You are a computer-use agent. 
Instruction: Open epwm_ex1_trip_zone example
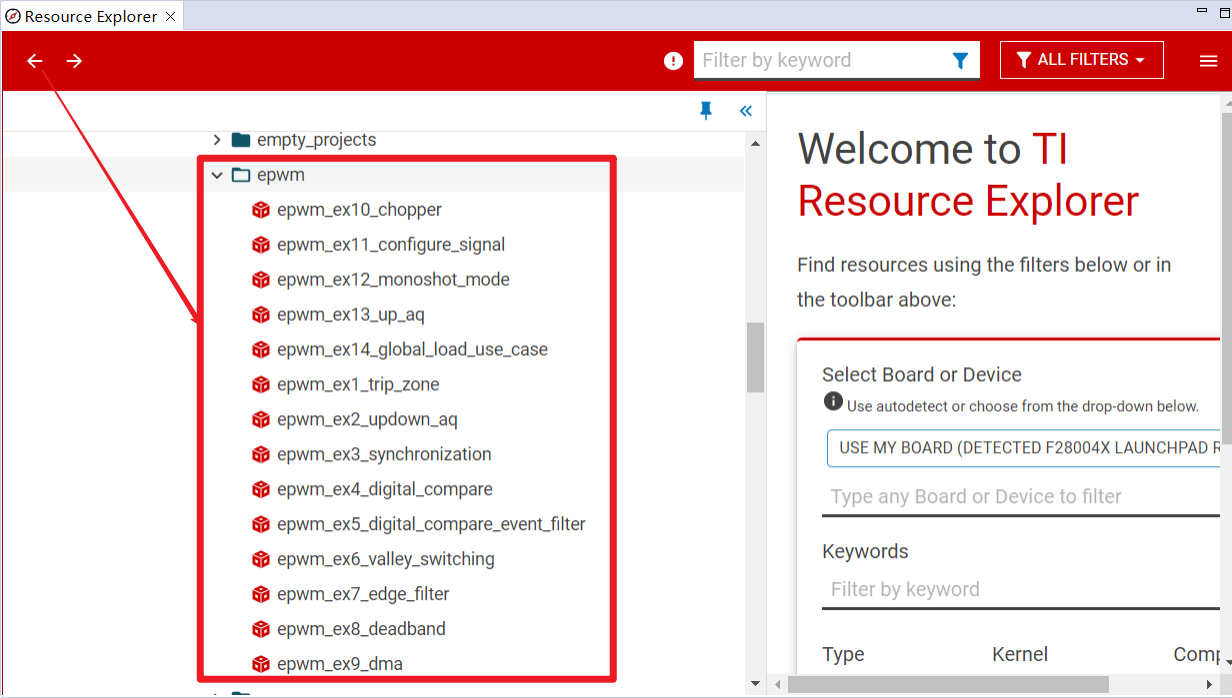(x=358, y=385)
